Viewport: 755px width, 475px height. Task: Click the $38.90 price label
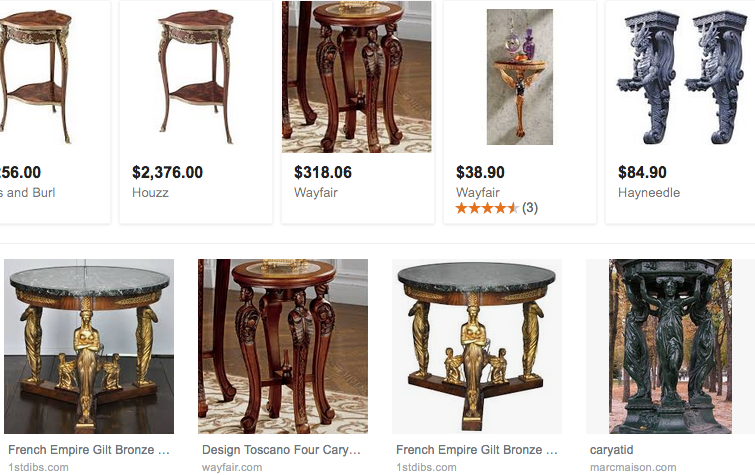[x=481, y=172]
